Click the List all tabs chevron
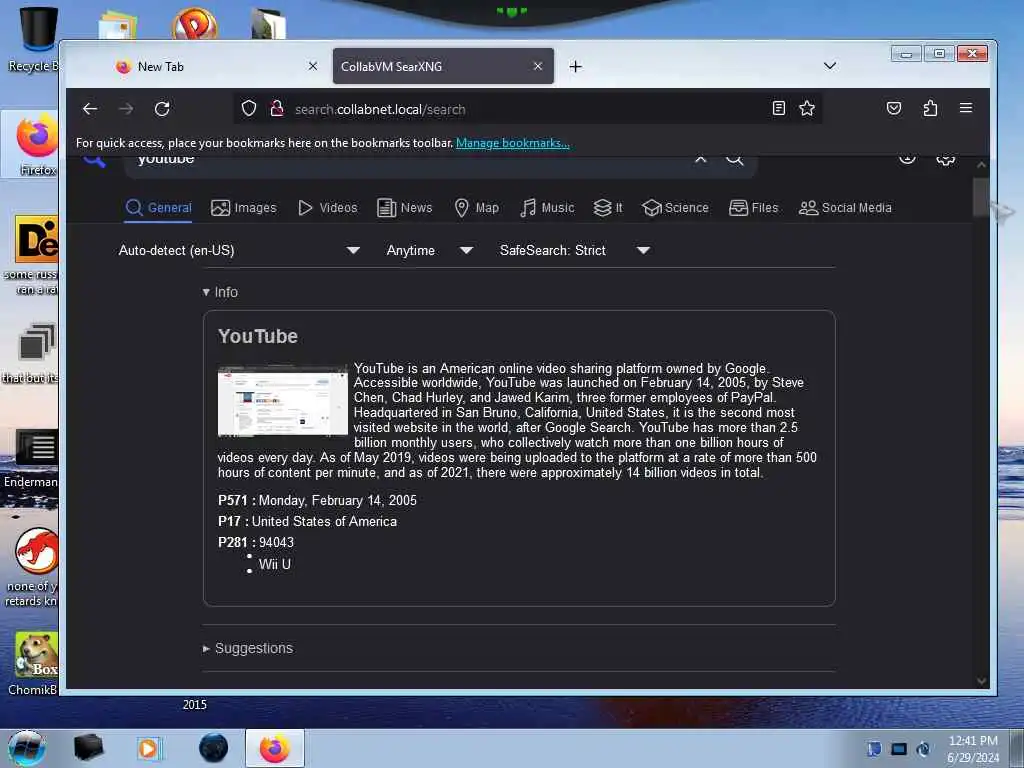 pyautogui.click(x=830, y=66)
